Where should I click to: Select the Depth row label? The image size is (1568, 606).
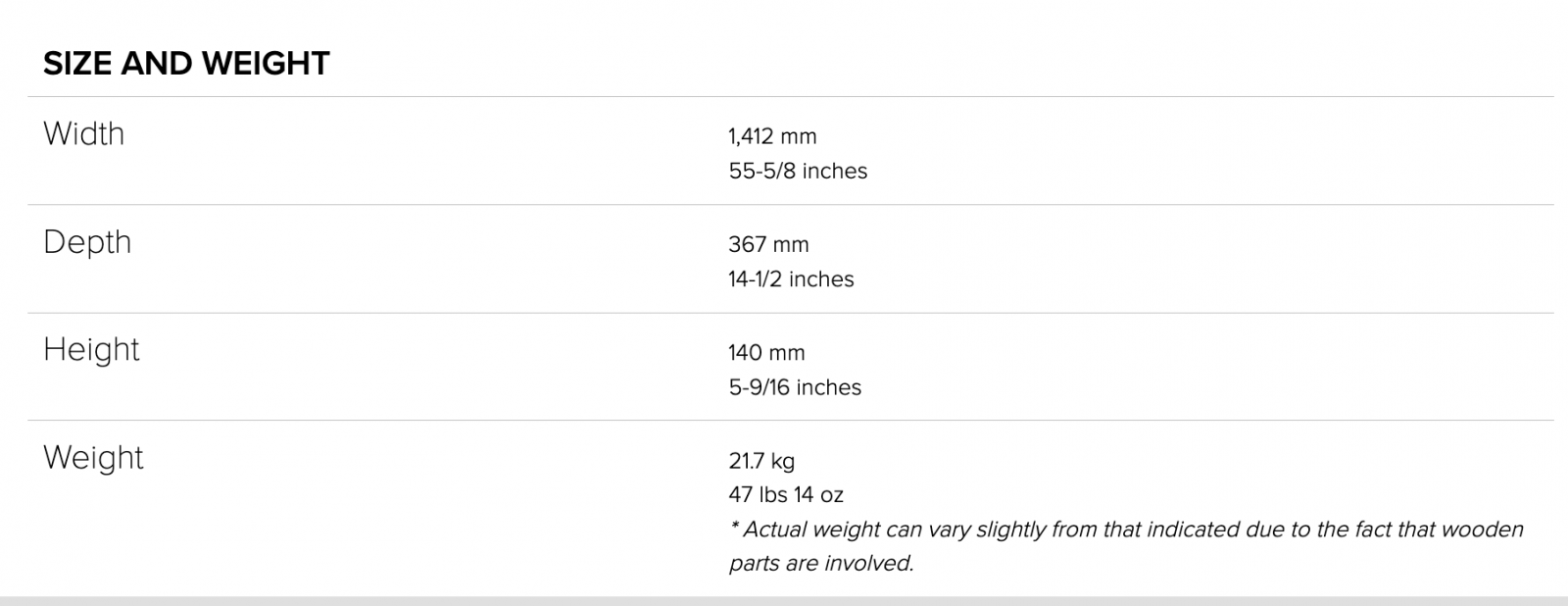(87, 242)
